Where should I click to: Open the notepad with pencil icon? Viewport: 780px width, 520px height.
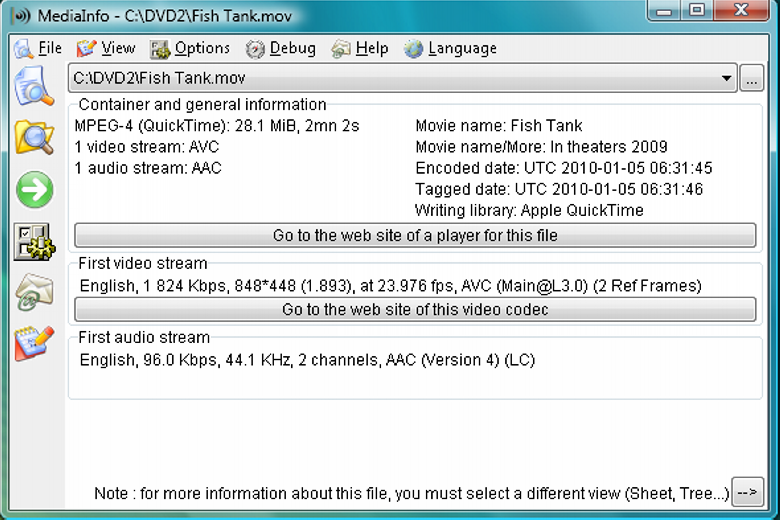pos(34,343)
